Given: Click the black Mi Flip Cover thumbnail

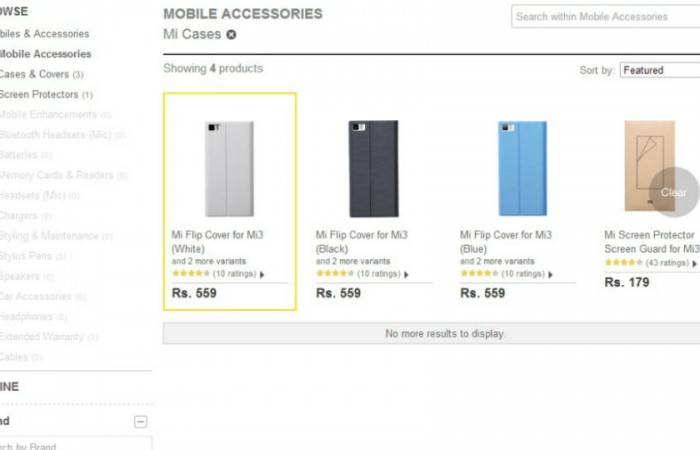Looking at the screenshot, I should point(373,167).
